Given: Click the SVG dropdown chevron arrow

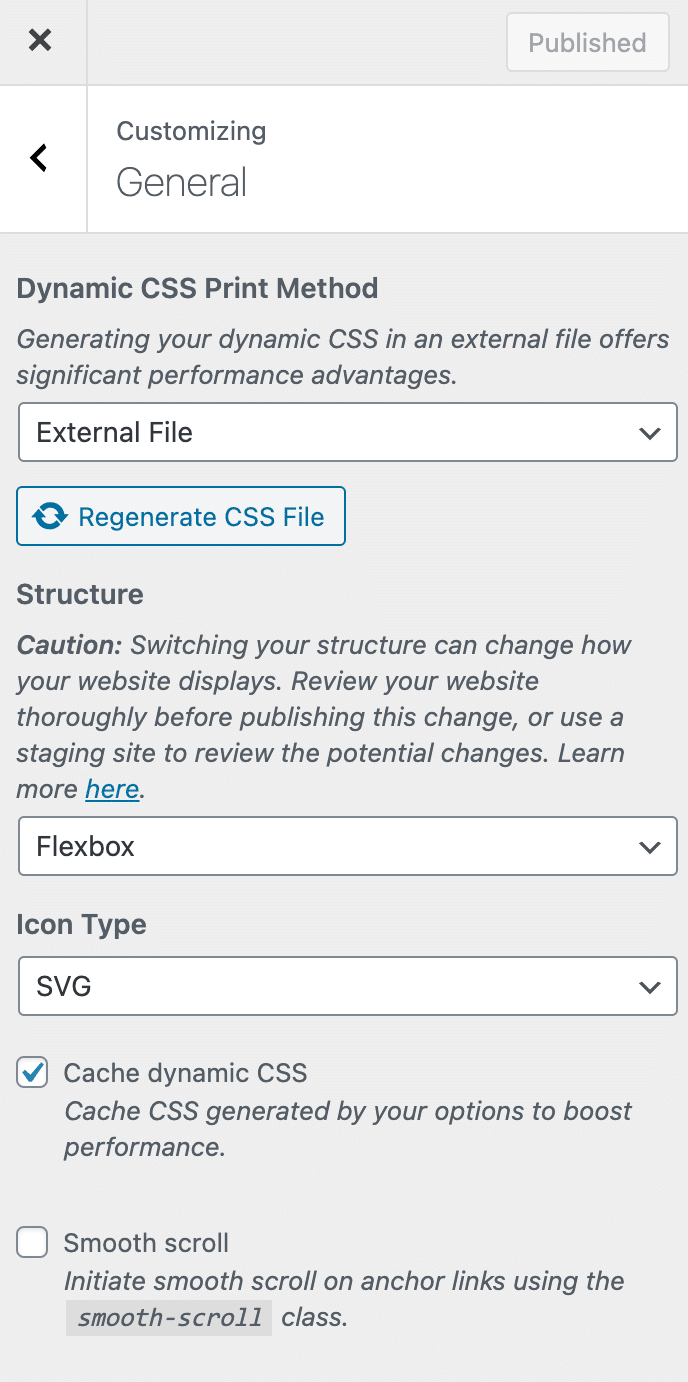Looking at the screenshot, I should click(x=650, y=987).
